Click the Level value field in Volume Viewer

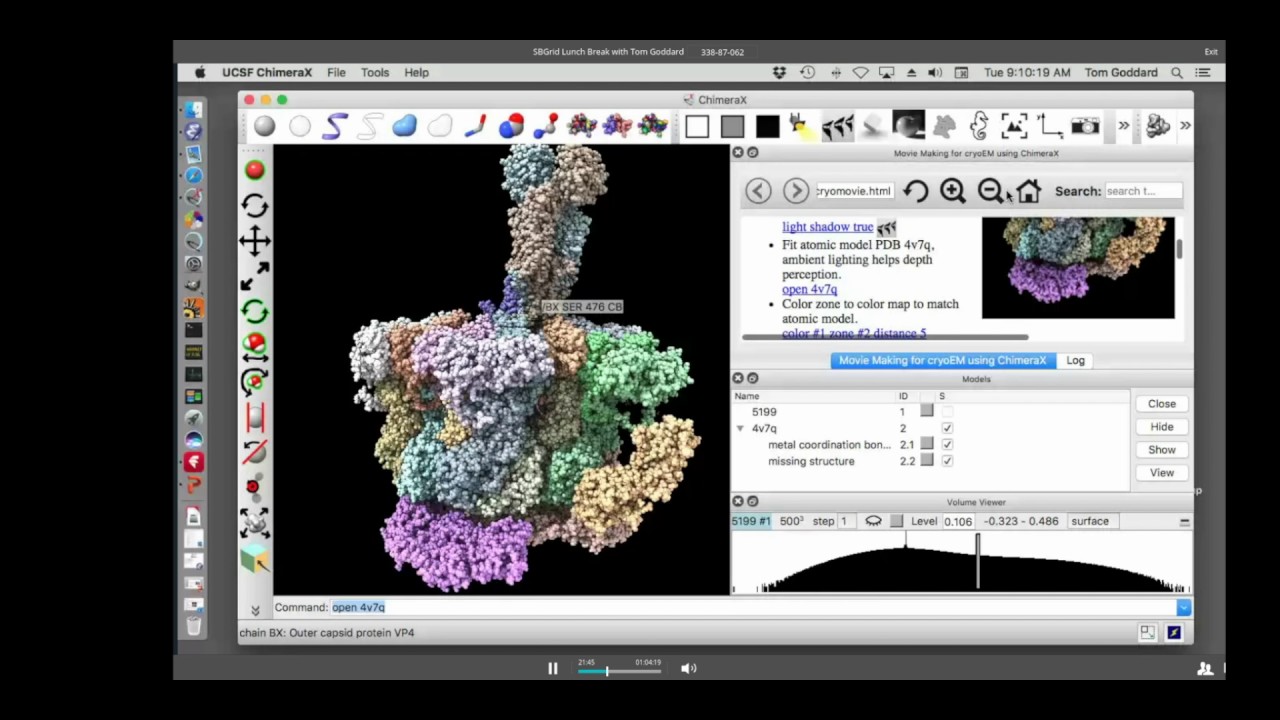957,522
